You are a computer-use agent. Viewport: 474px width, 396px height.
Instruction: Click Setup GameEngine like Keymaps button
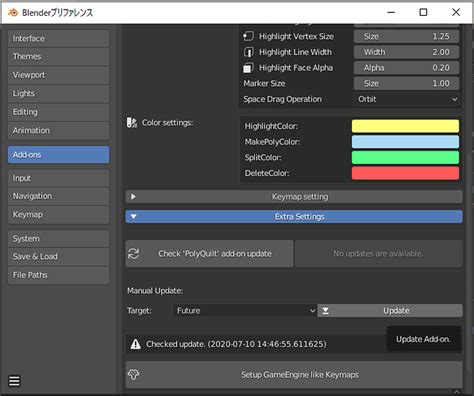coord(294,375)
